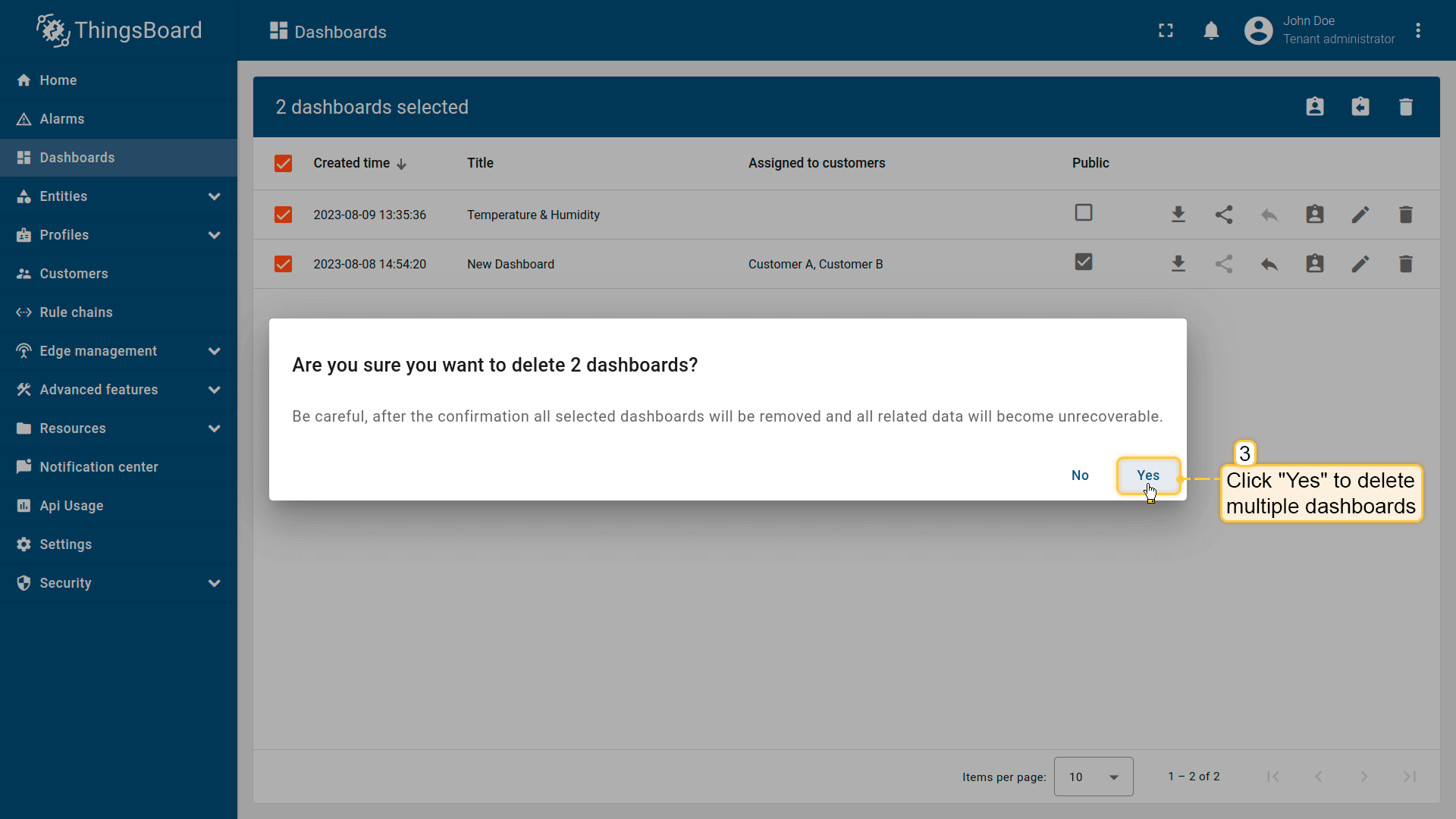Deselect the Temperature & Humidity row checkbox
The image size is (1456, 819).
(283, 215)
